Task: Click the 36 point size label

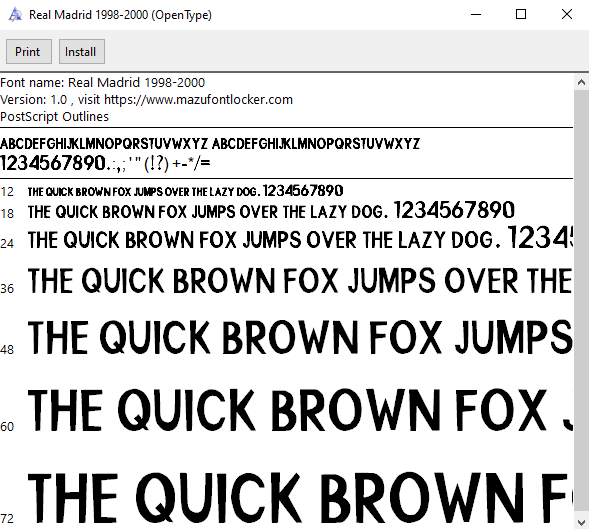Action: 7,289
